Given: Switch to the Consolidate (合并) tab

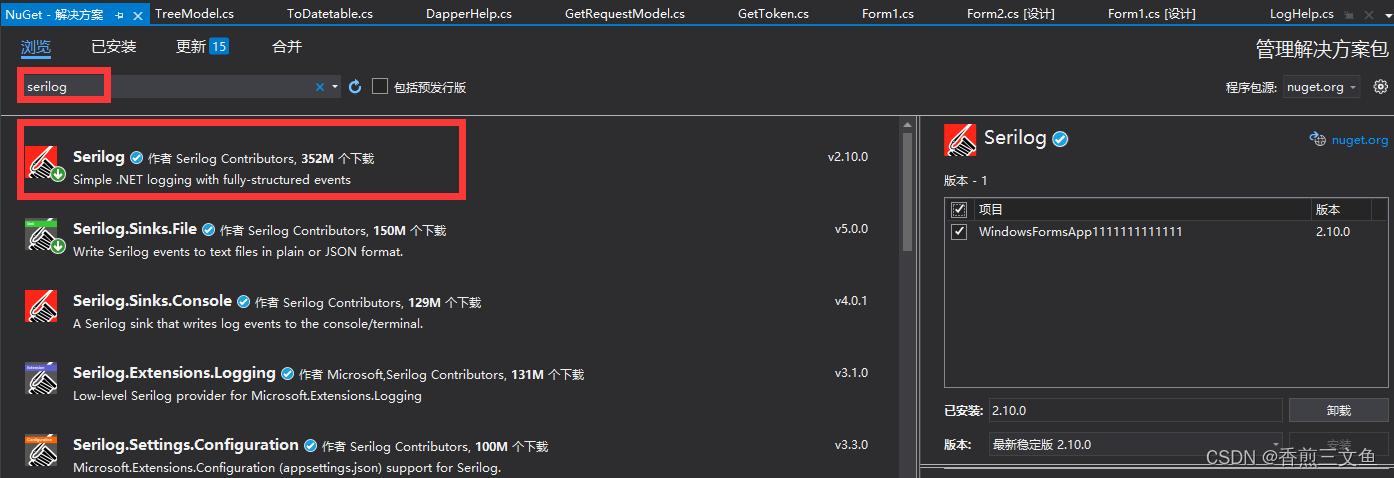Looking at the screenshot, I should pyautogui.click(x=287, y=47).
